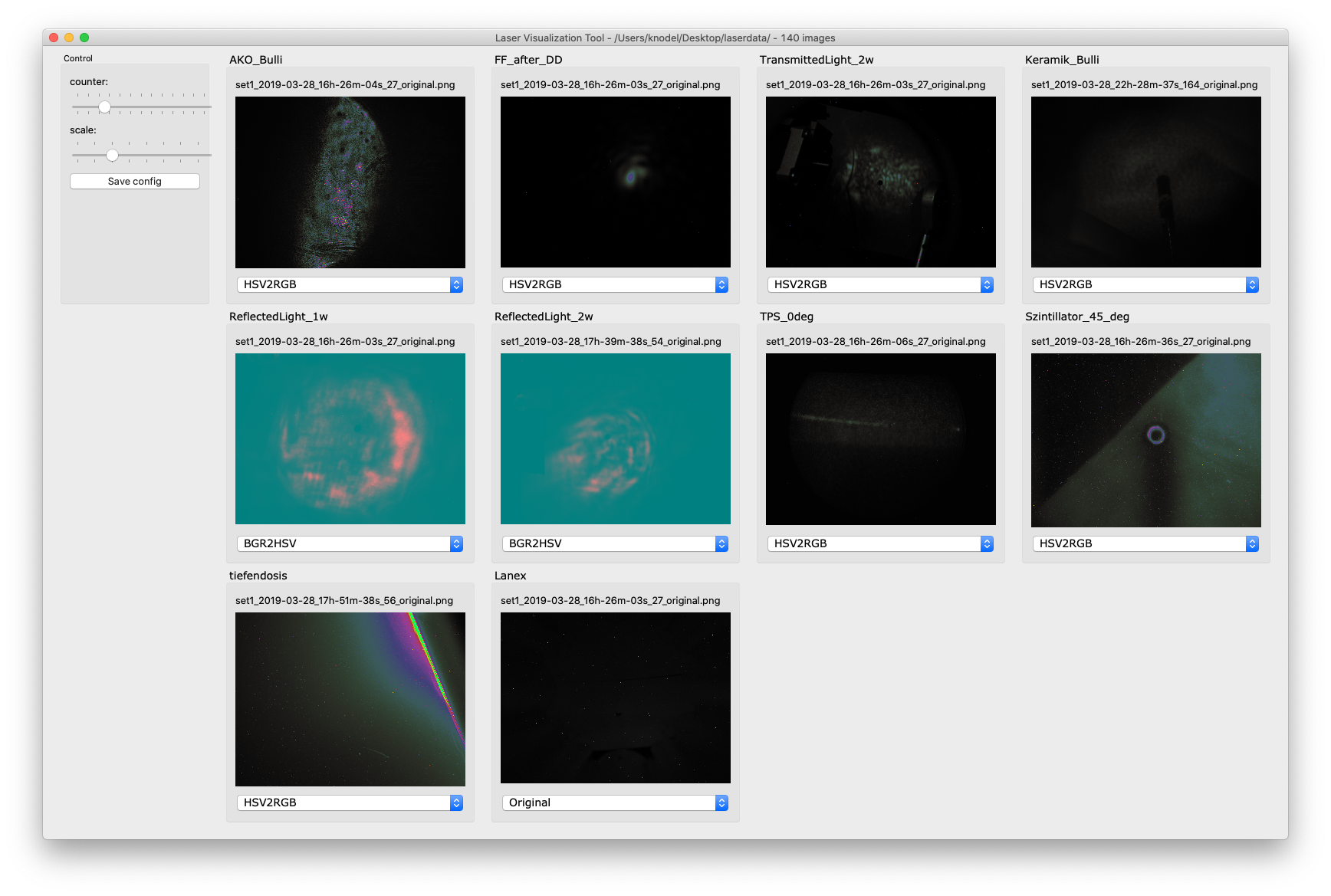Open the Keramik_Bulli HSV2RGB dropdown

[x=1145, y=284]
